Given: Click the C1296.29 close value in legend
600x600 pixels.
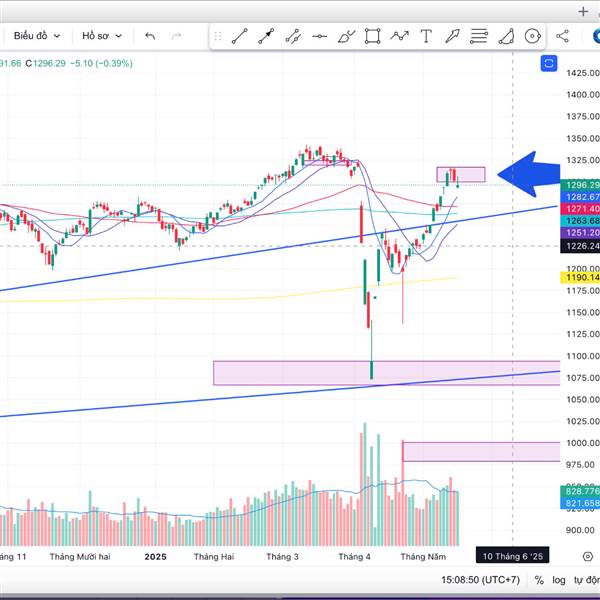Looking at the screenshot, I should coord(46,63).
